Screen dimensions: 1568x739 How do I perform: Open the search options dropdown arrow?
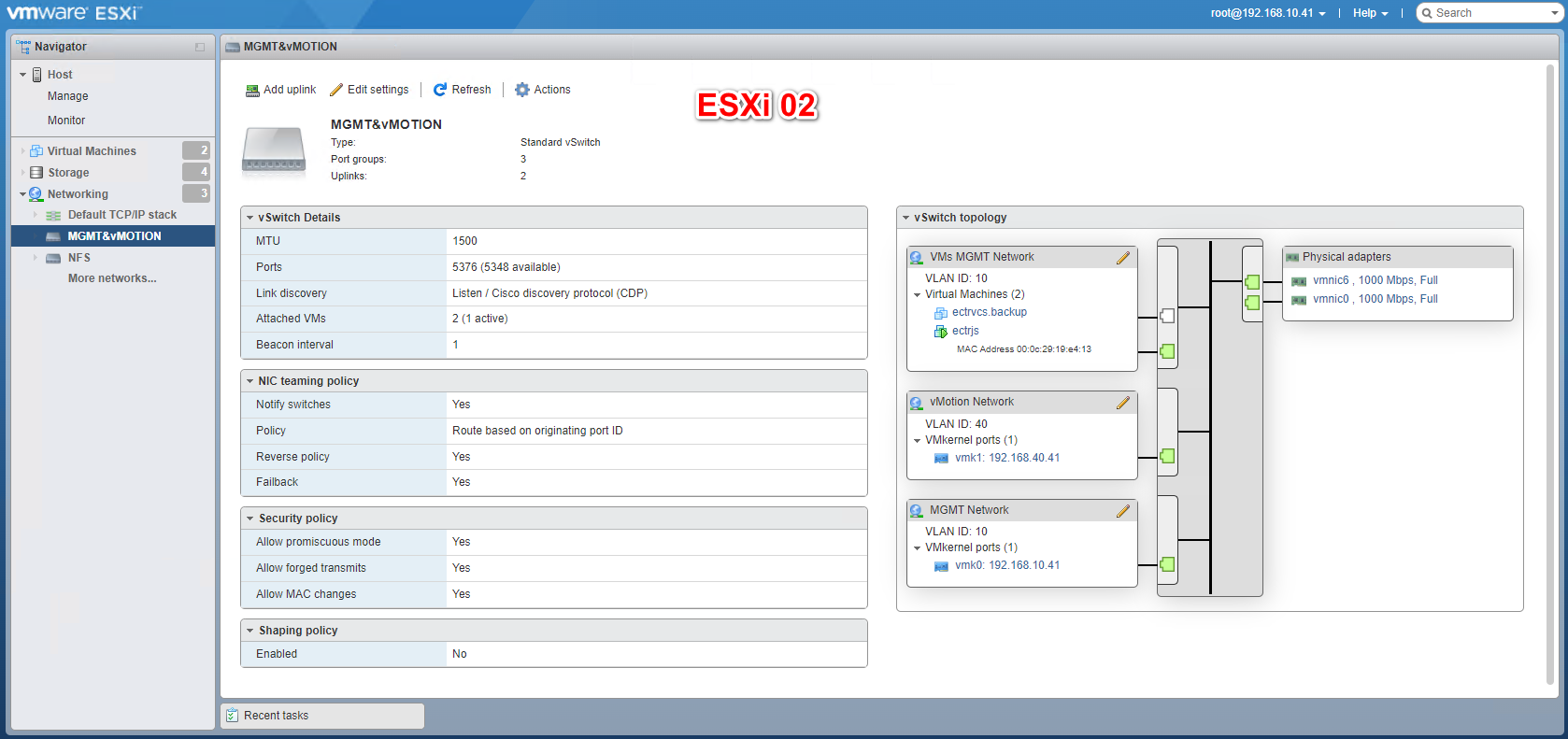[1554, 13]
